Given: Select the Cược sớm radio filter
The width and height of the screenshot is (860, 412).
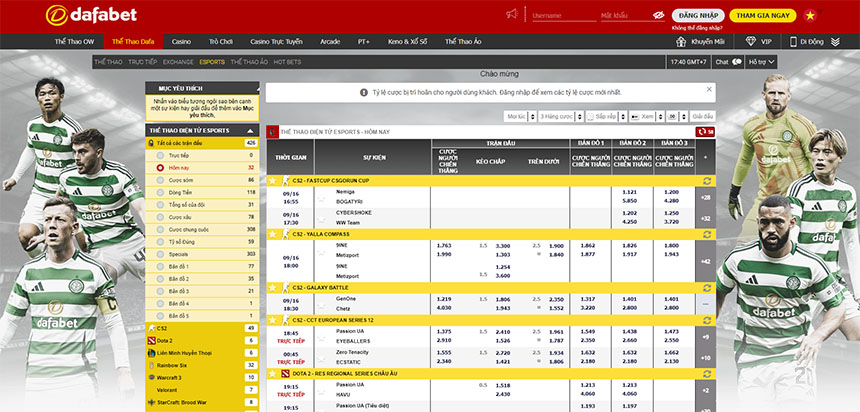Looking at the screenshot, I should (159, 180).
